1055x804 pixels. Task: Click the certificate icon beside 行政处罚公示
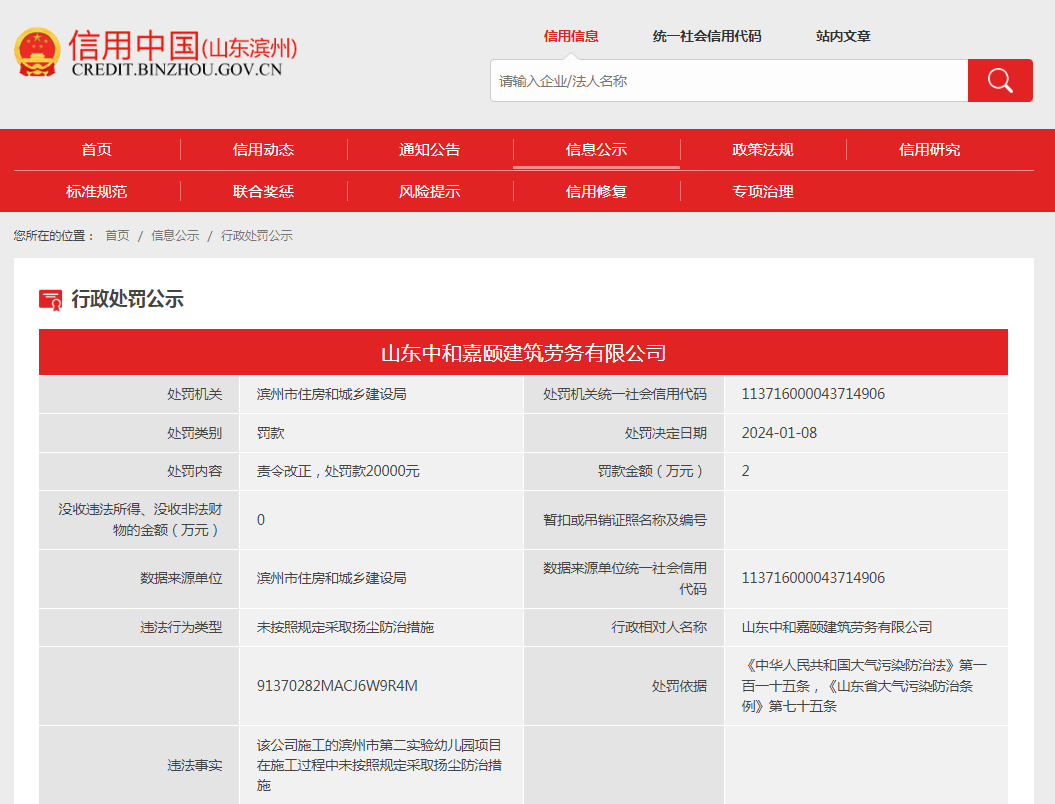50,299
